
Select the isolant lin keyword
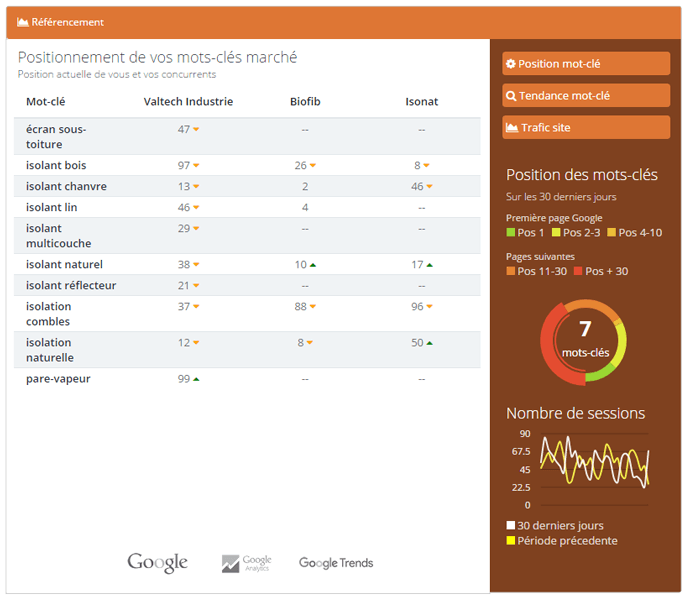click(51, 207)
